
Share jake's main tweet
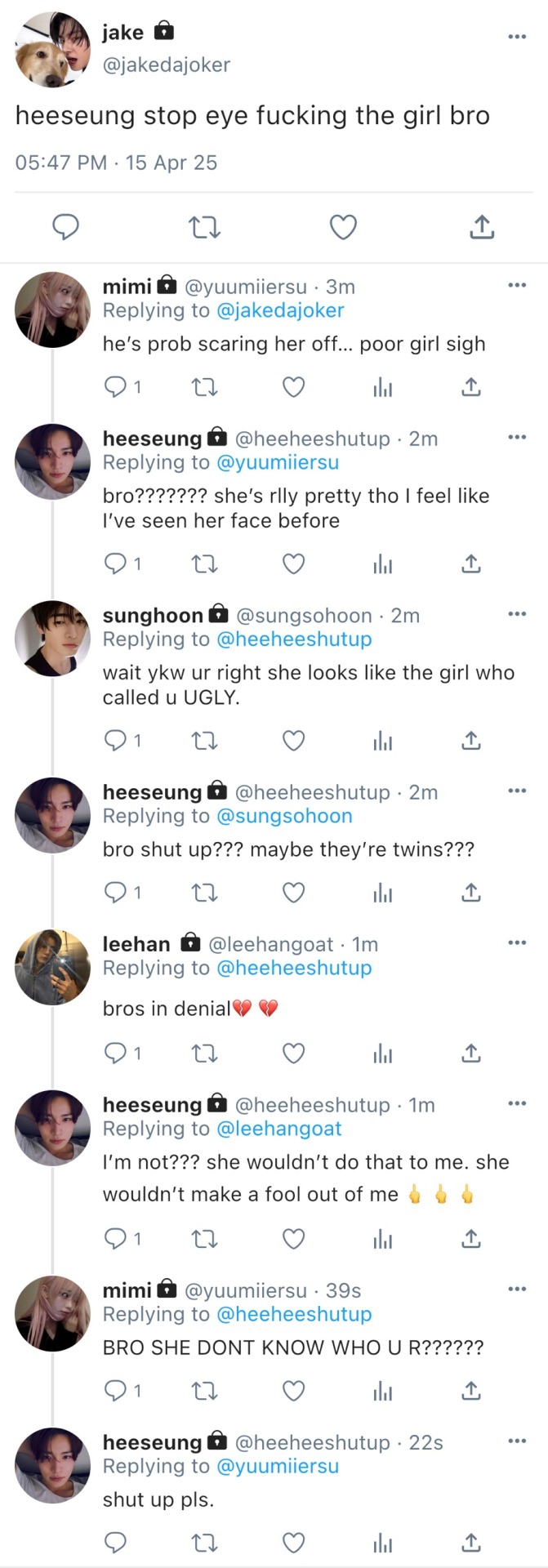(482, 227)
